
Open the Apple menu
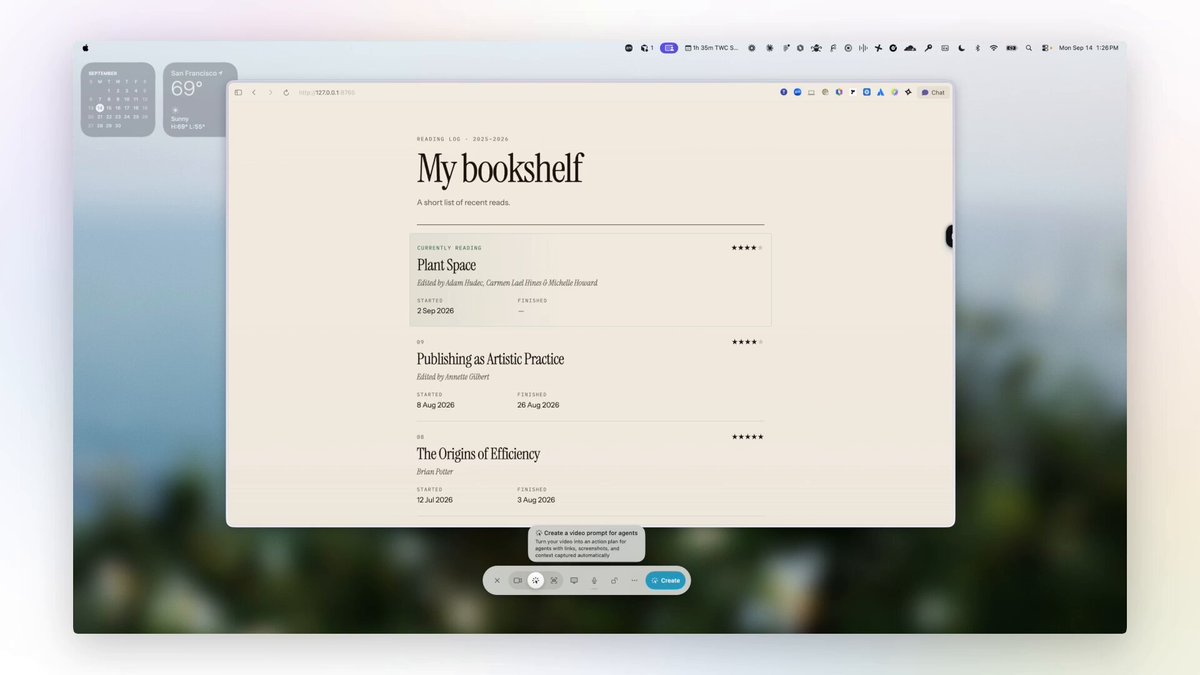point(86,47)
